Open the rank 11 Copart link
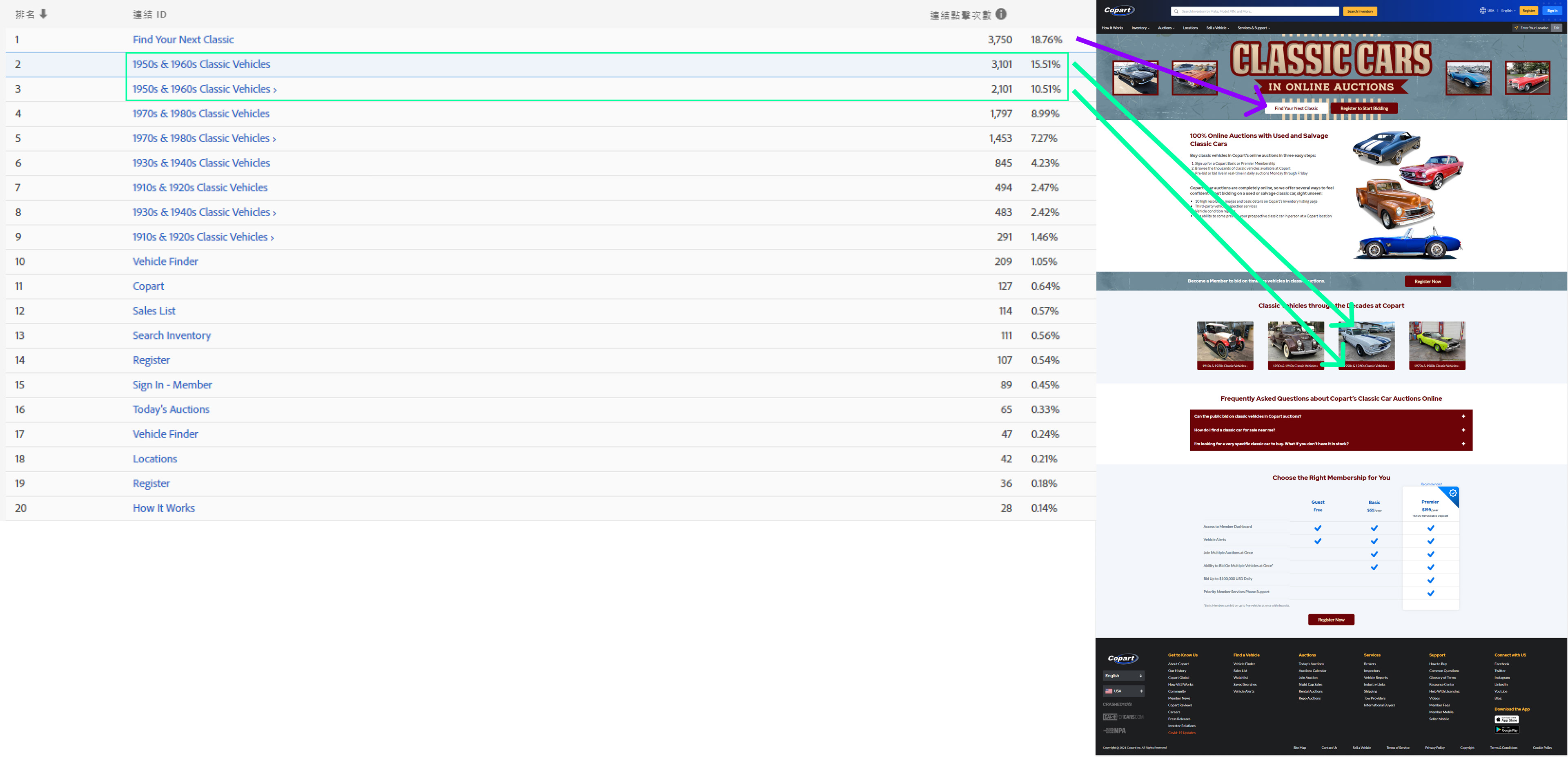 click(149, 286)
